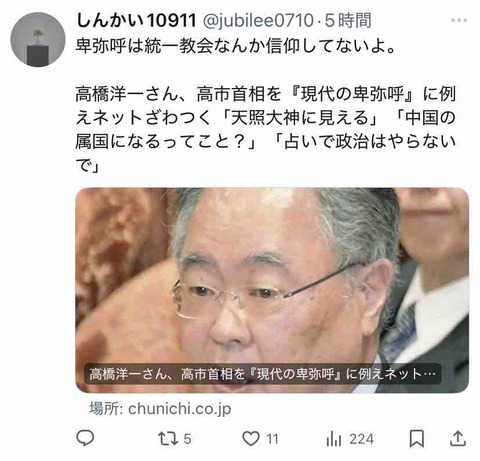
Task: Repost using the retweet arrows icon
Action: pos(168,439)
